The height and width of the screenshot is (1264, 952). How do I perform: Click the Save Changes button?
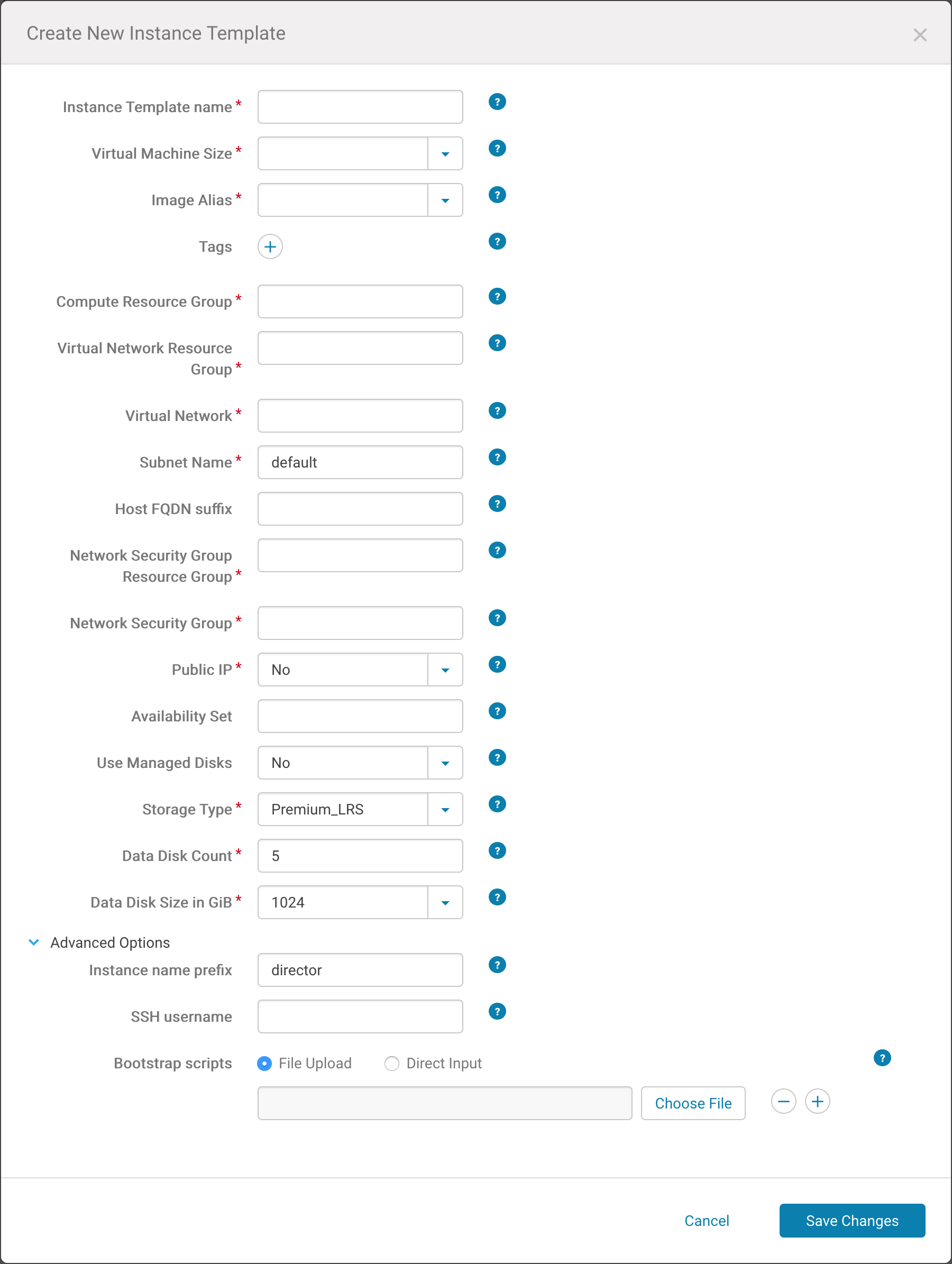pos(852,1221)
